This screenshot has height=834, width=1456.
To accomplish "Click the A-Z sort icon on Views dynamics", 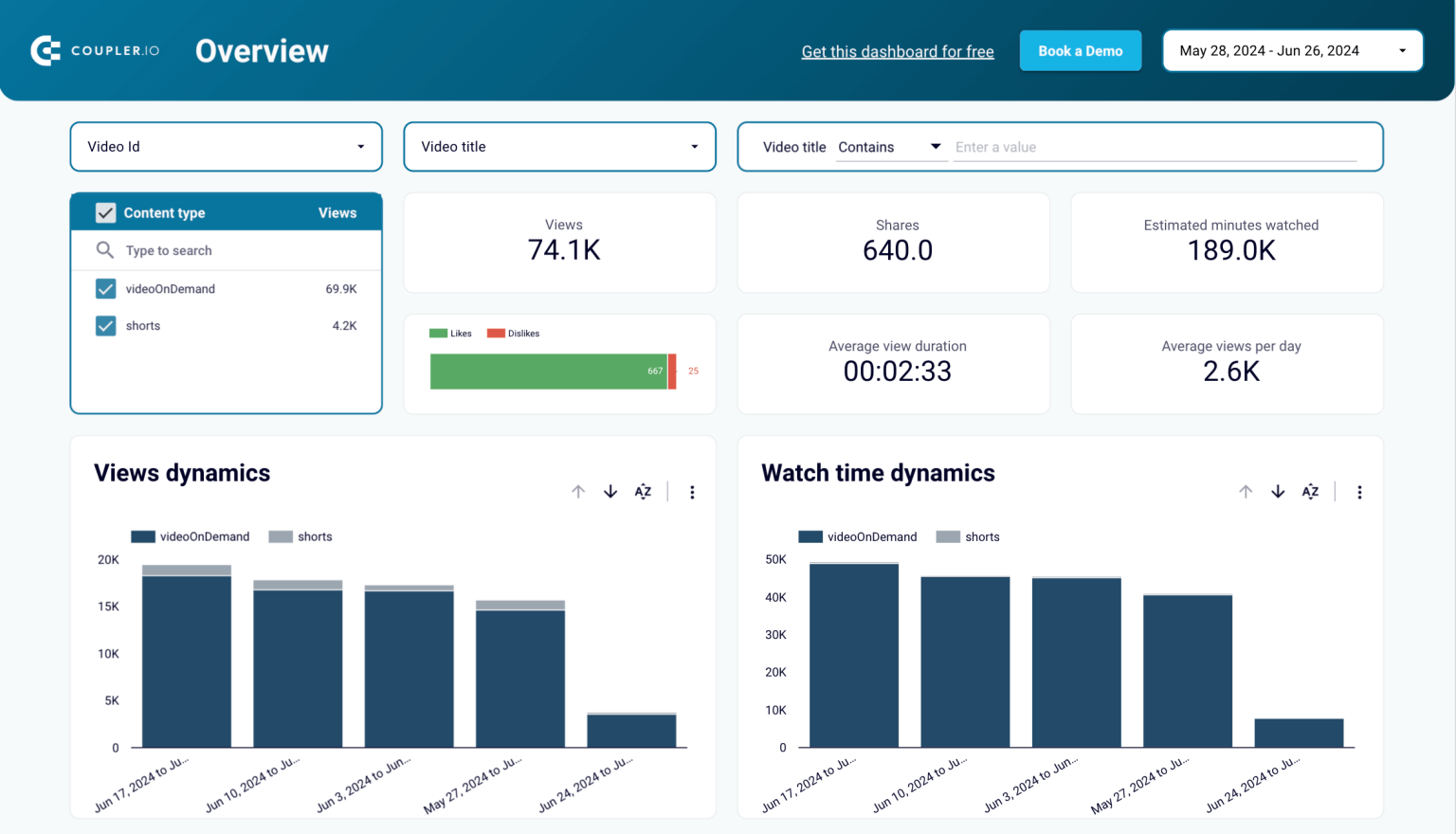I will (x=643, y=492).
